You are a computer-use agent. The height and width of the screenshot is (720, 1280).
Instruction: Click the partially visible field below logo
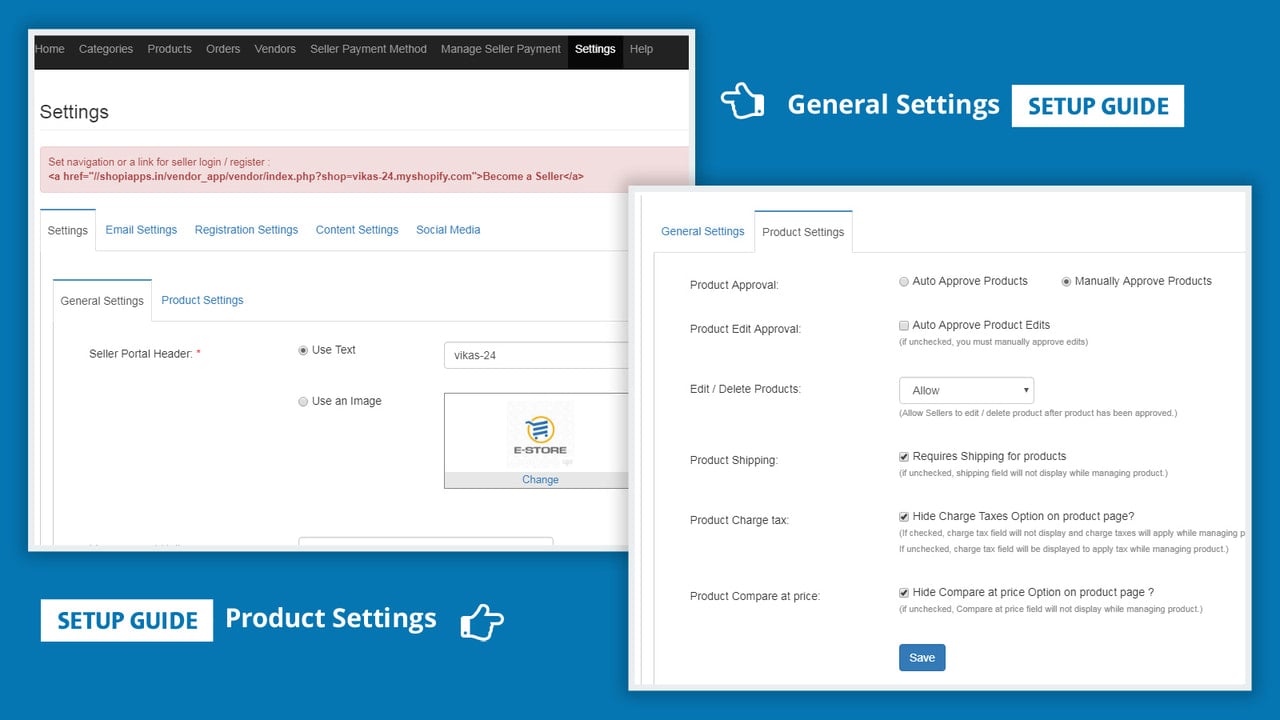426,543
